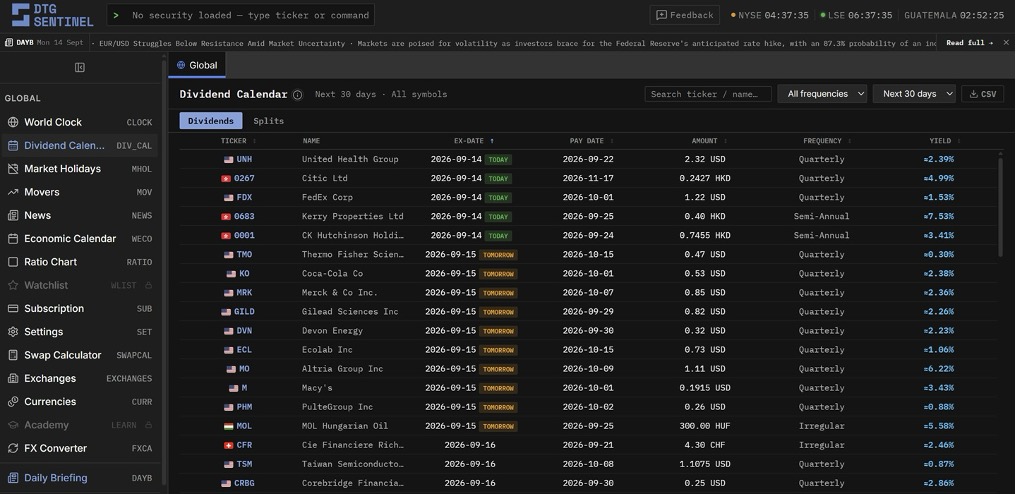Click the LSE clock display

(856, 15)
